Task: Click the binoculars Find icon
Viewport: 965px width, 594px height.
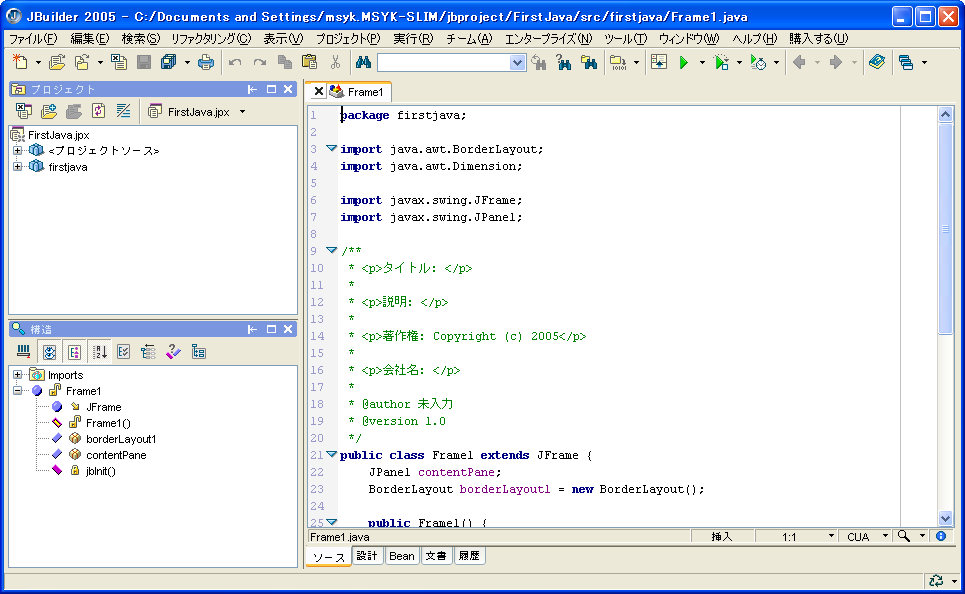Action: coord(363,63)
